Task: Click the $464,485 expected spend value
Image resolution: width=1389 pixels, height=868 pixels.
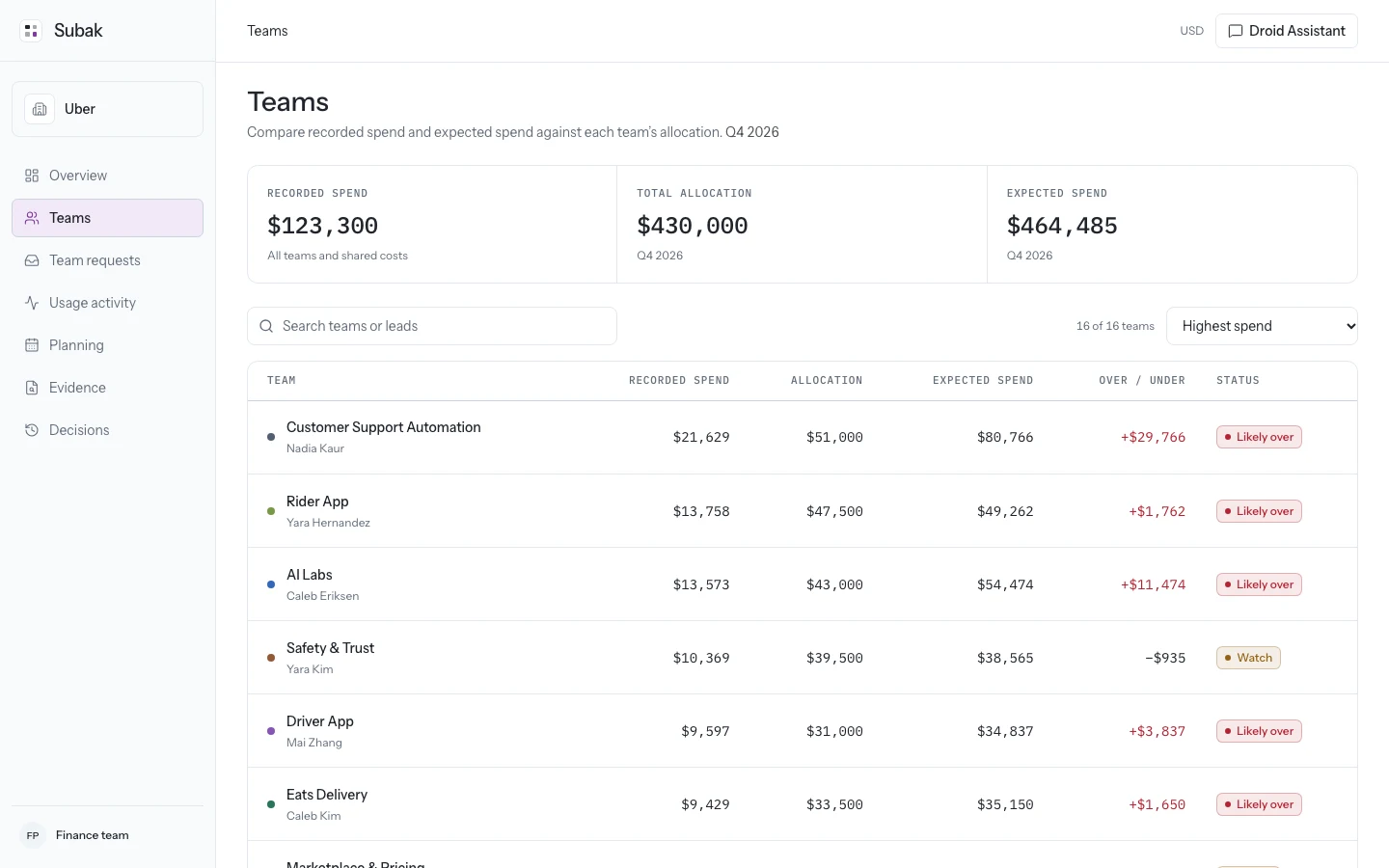Action: tap(1062, 226)
